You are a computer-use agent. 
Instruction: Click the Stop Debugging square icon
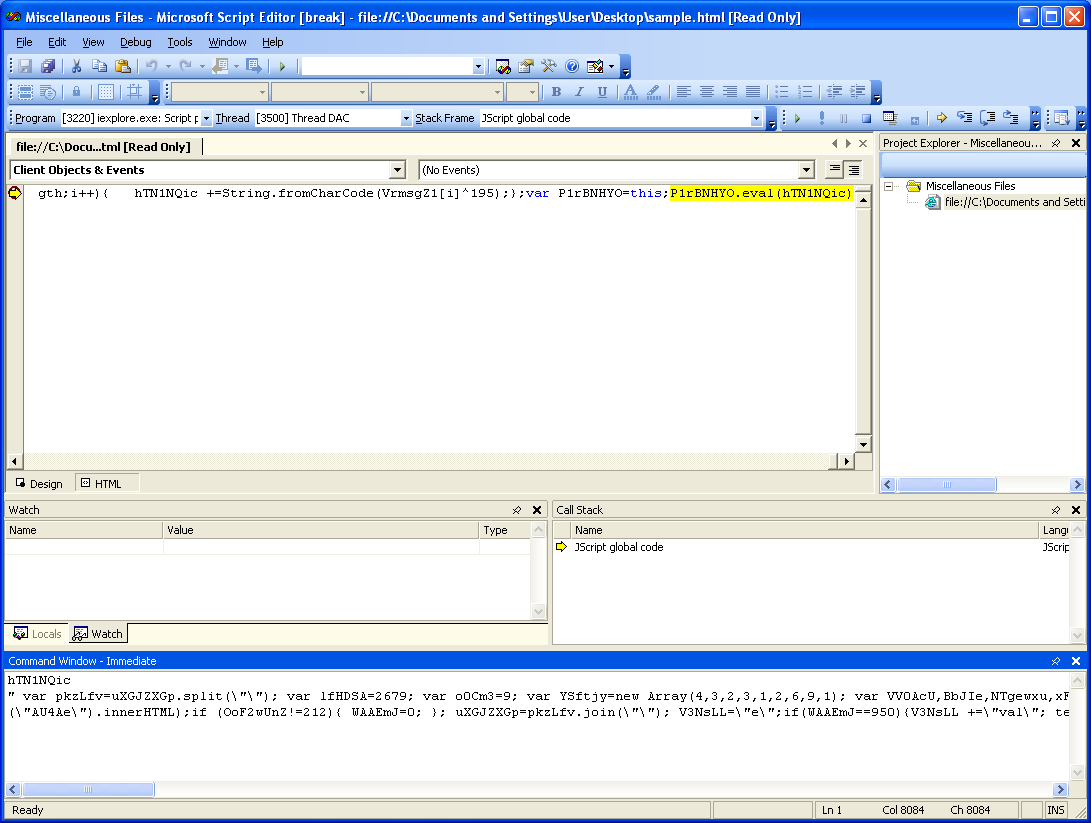pyautogui.click(x=866, y=118)
